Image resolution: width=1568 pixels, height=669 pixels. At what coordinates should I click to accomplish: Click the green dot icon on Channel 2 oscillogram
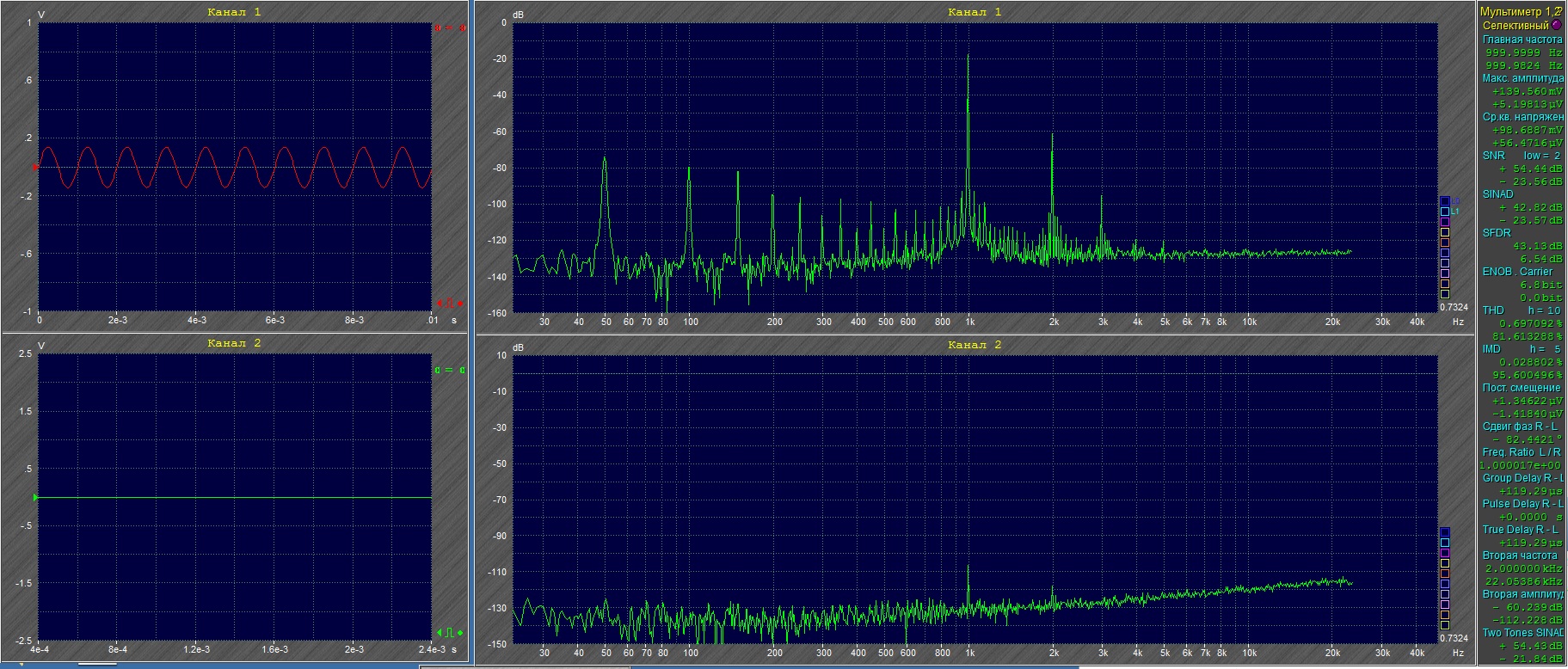click(x=460, y=633)
